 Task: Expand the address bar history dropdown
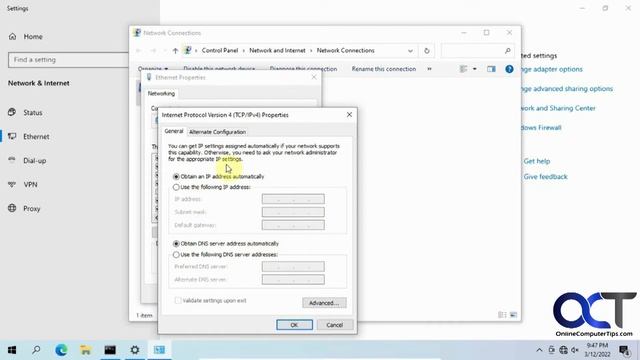pos(410,51)
